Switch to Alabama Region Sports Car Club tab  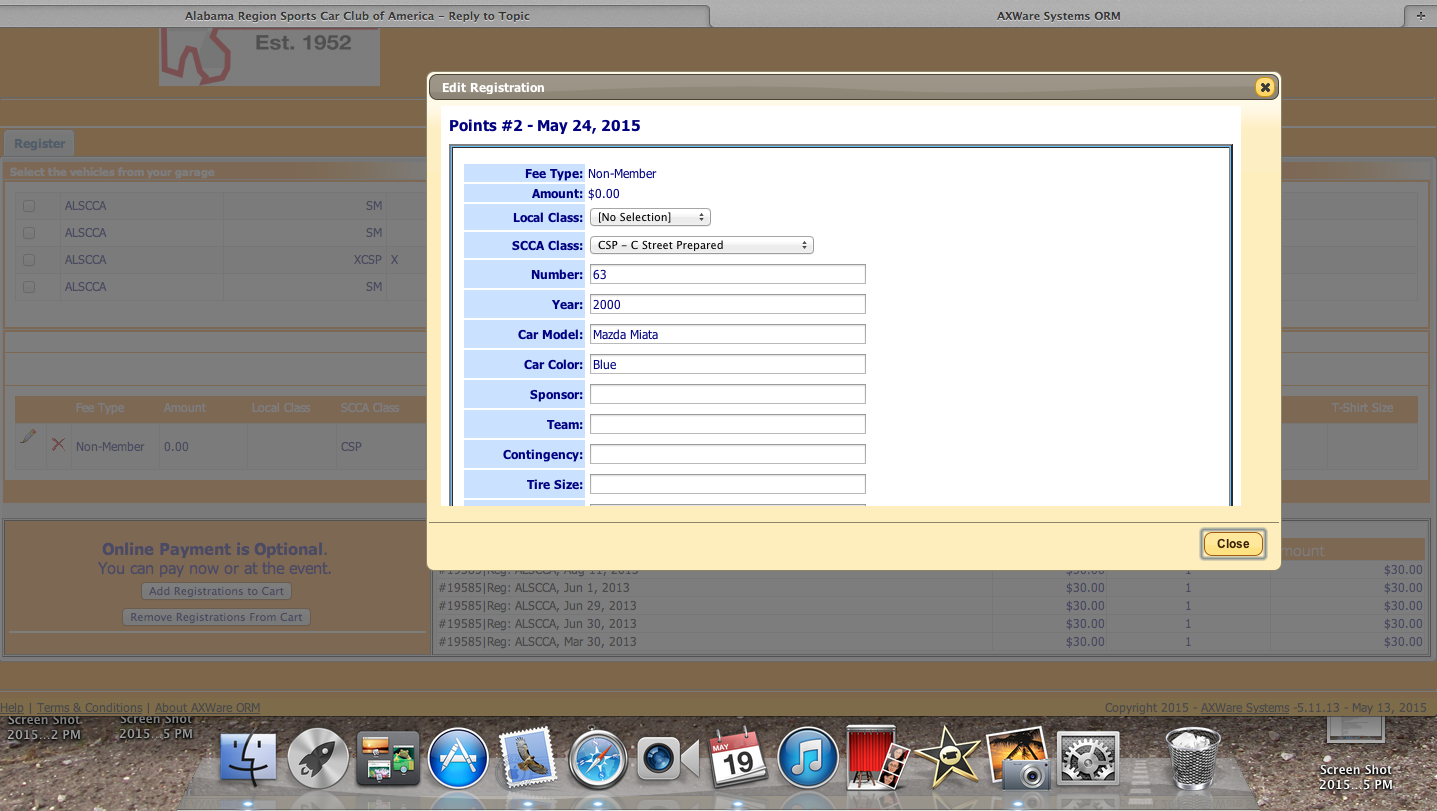point(357,16)
